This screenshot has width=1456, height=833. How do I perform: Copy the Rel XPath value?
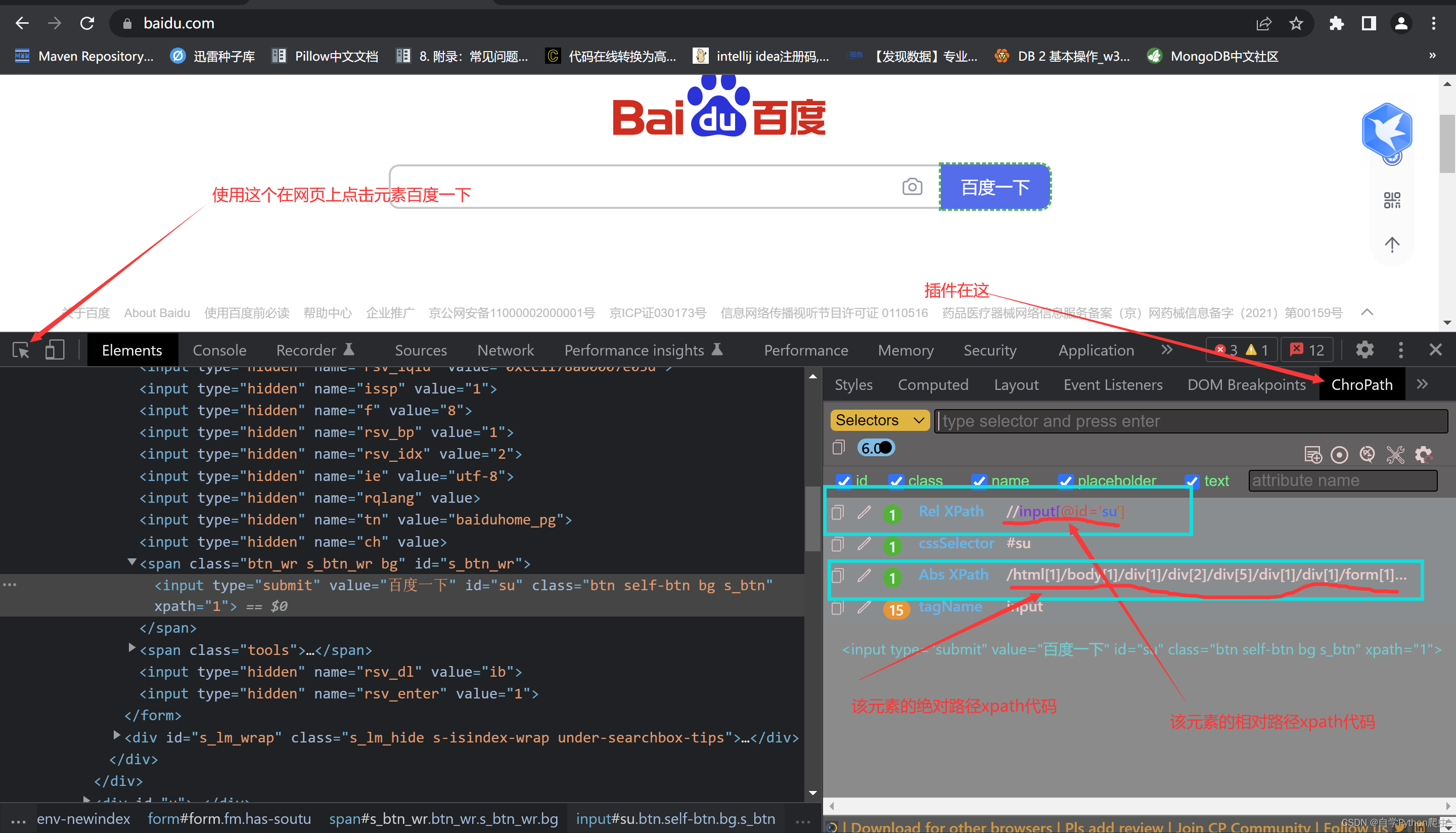point(838,512)
